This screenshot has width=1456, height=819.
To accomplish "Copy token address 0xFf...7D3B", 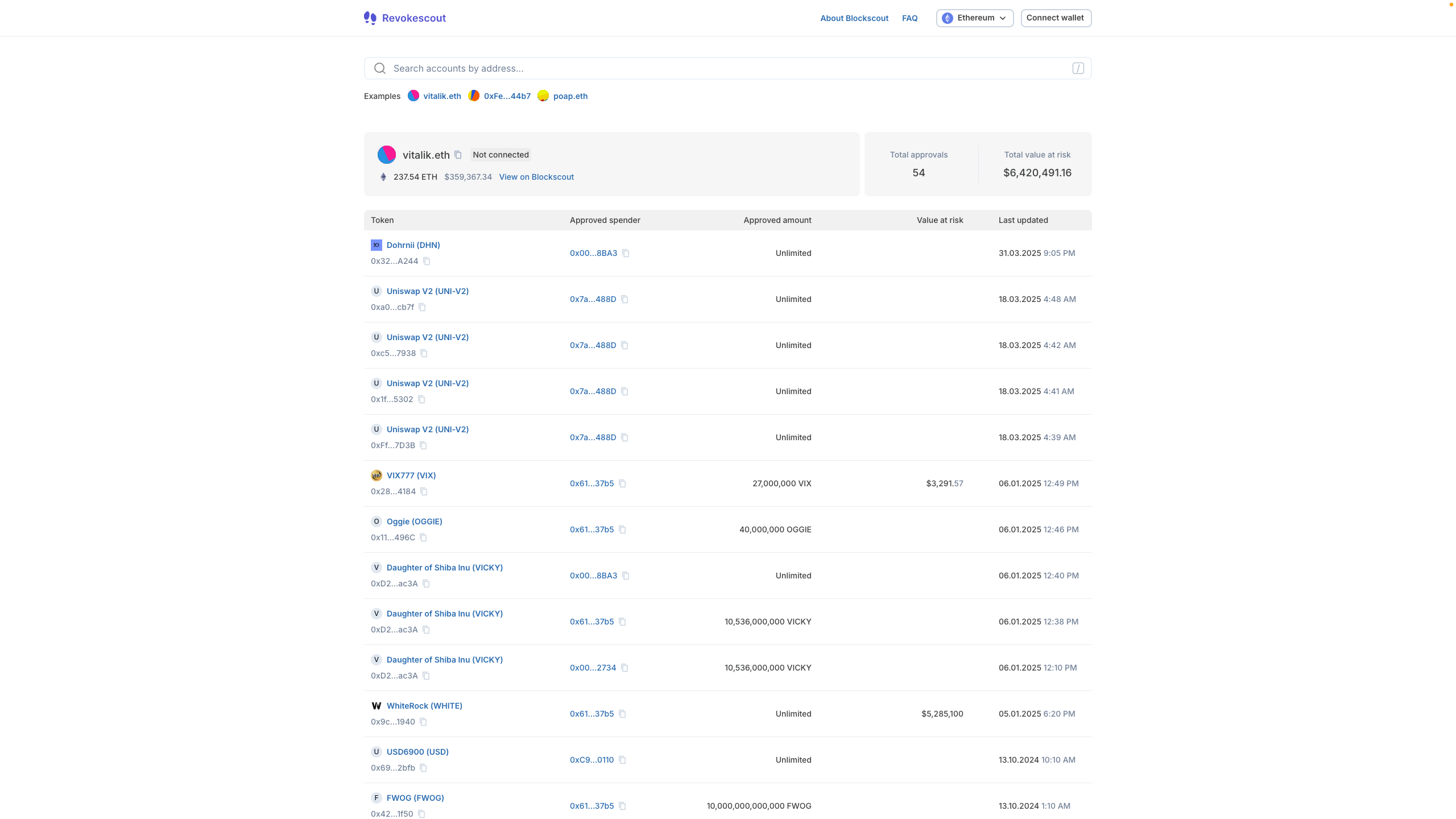I will click(424, 445).
